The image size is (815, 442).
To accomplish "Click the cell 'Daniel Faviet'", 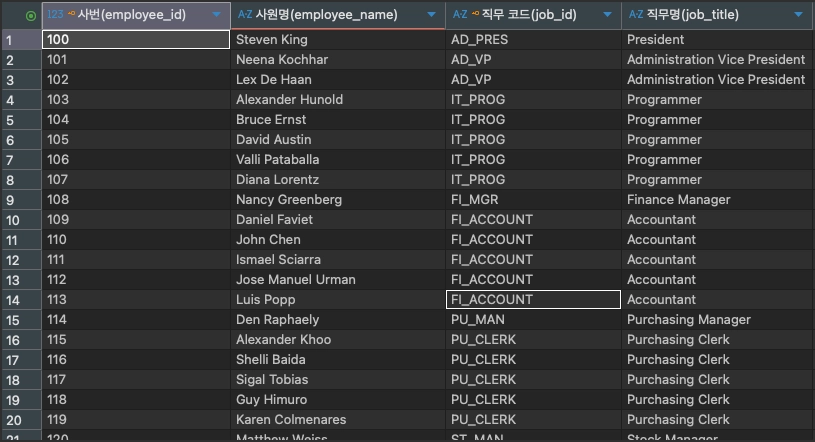I will click(338, 220).
